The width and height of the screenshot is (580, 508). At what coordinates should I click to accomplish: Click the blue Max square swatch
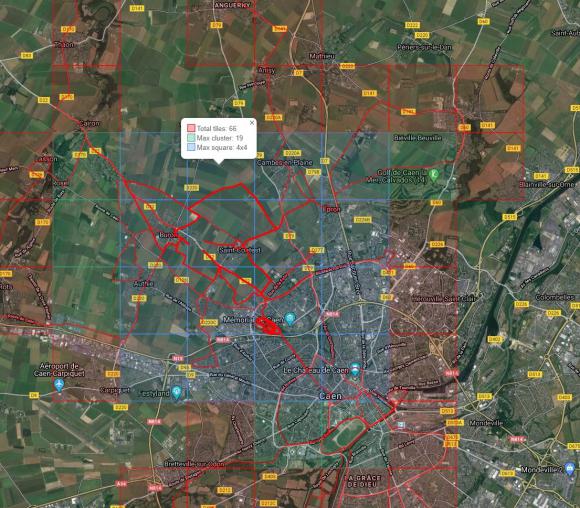pos(191,147)
